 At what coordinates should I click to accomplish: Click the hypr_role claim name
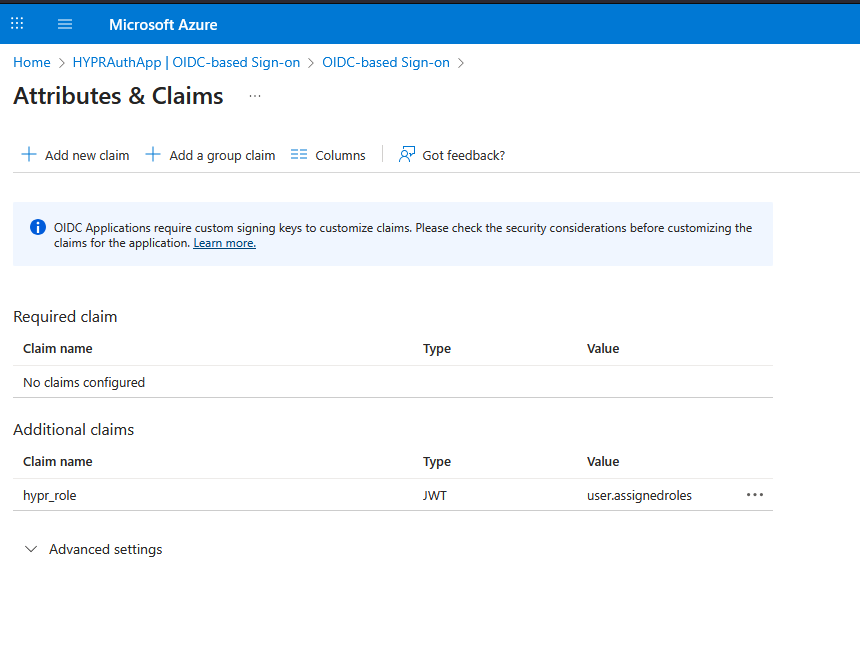pyautogui.click(x=49, y=495)
